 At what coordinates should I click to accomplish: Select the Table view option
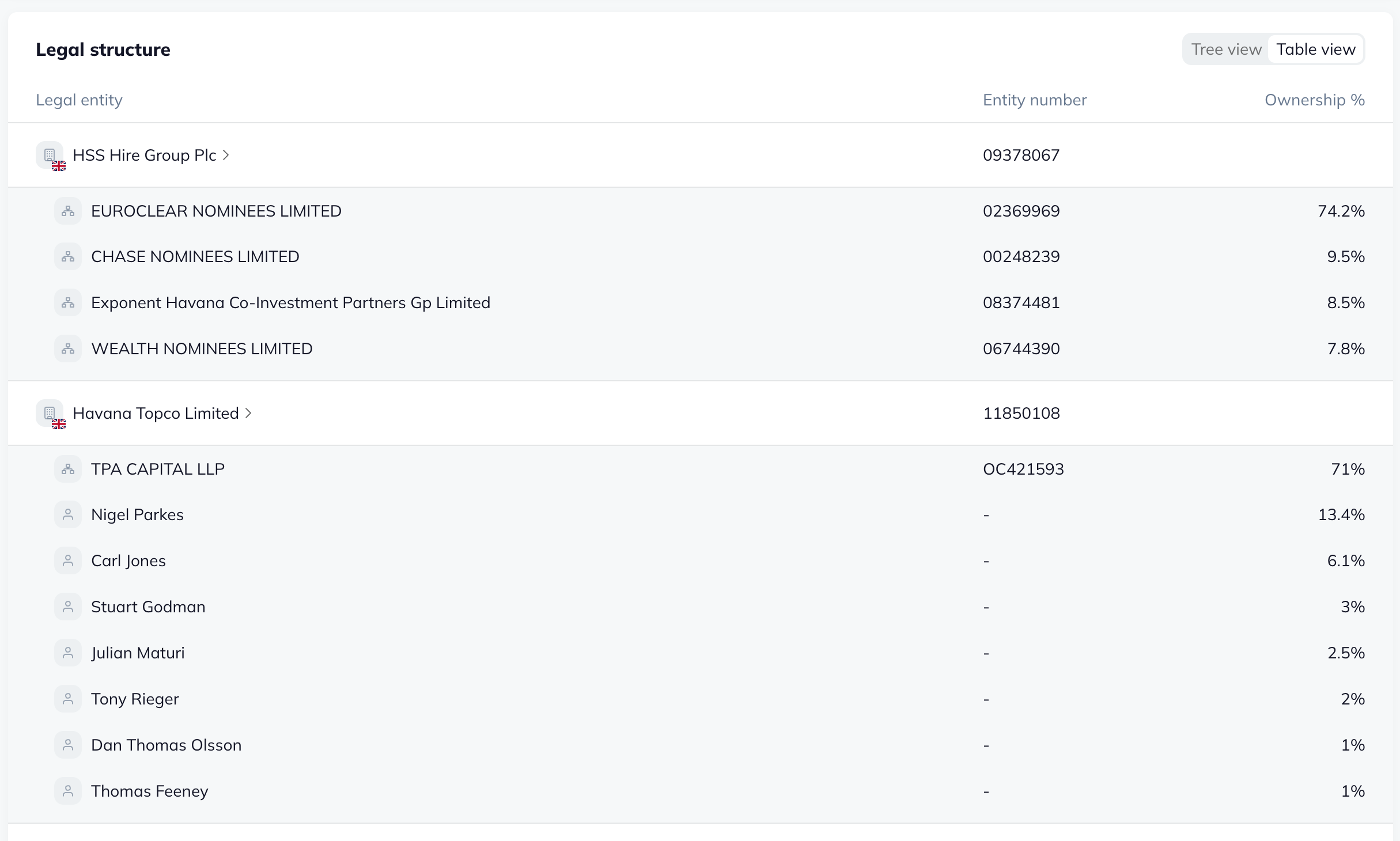point(1316,50)
